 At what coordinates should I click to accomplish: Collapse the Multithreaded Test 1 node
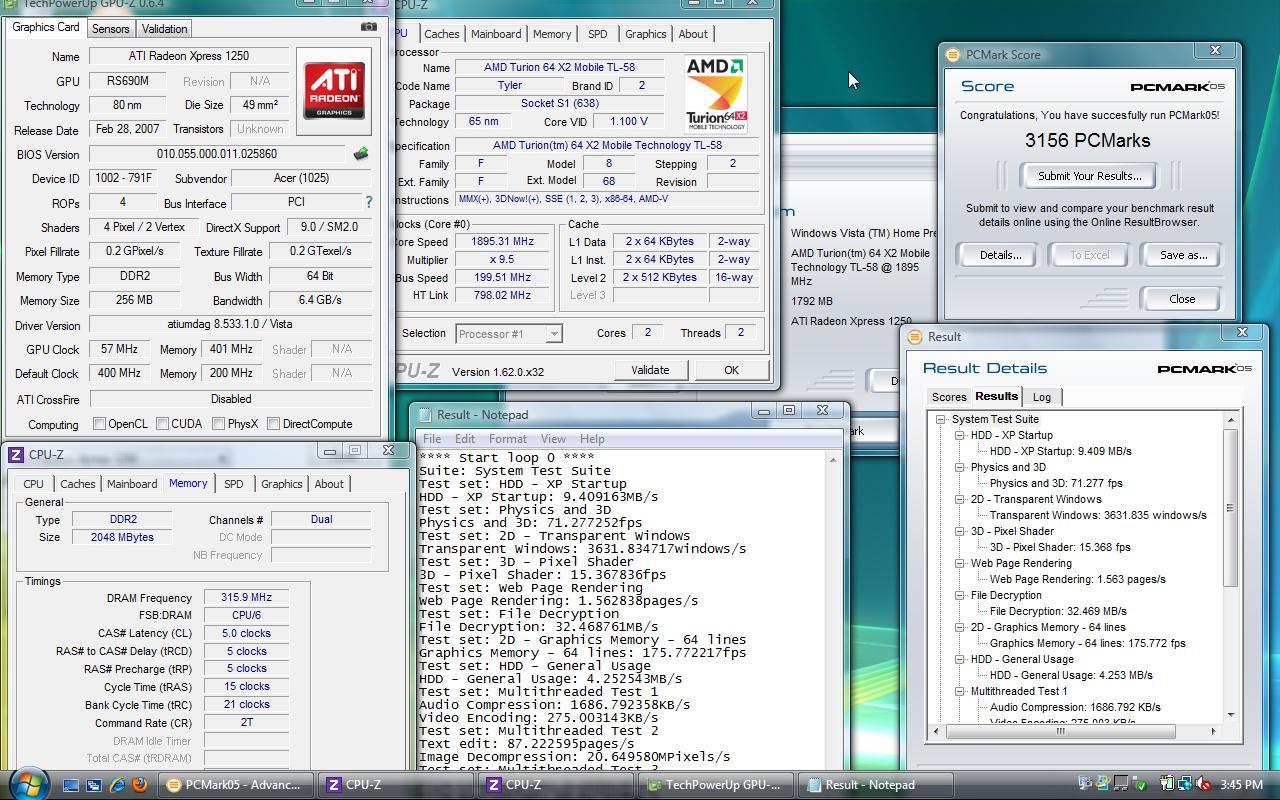959,691
